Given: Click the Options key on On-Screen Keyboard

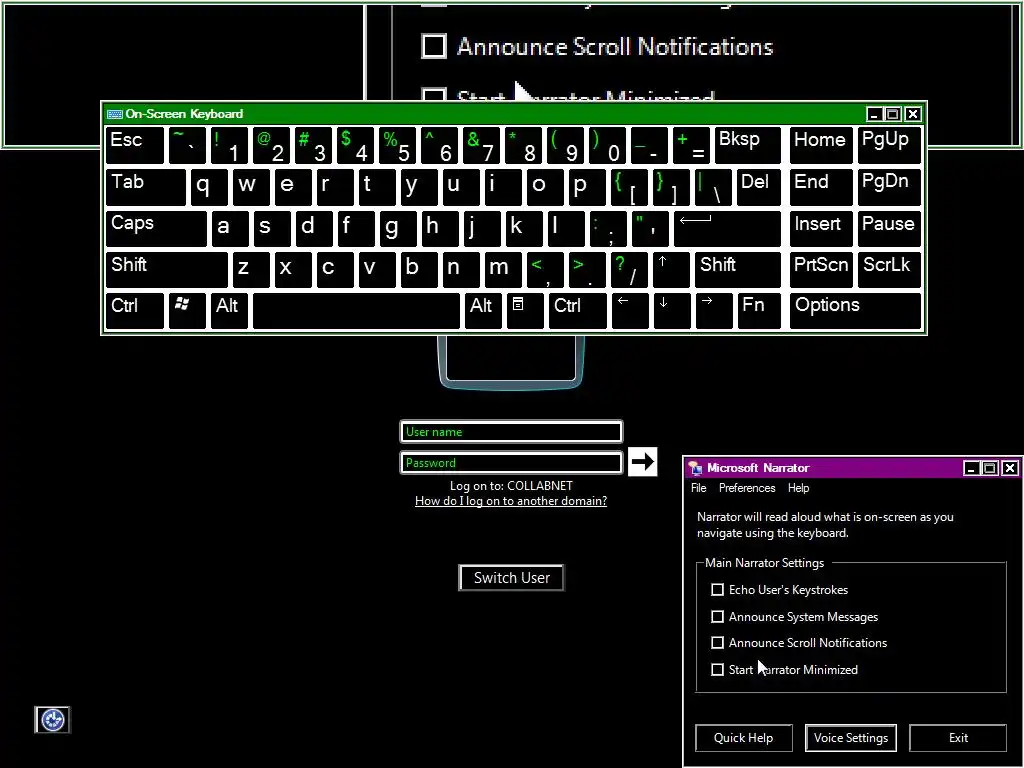Looking at the screenshot, I should click(856, 311).
